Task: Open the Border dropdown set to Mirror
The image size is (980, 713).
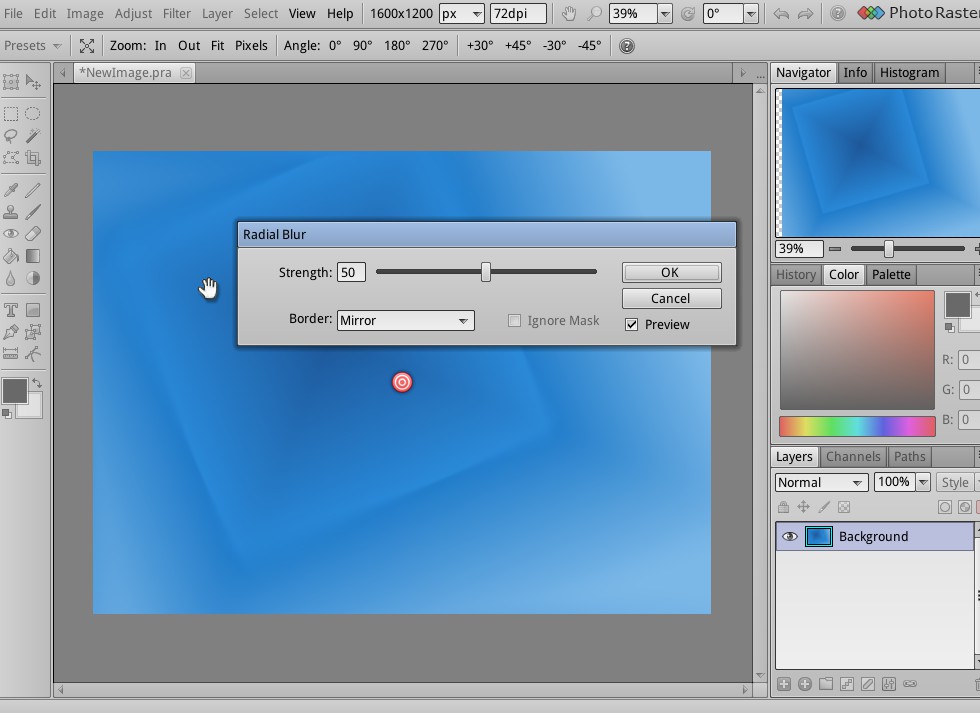Action: pos(405,320)
